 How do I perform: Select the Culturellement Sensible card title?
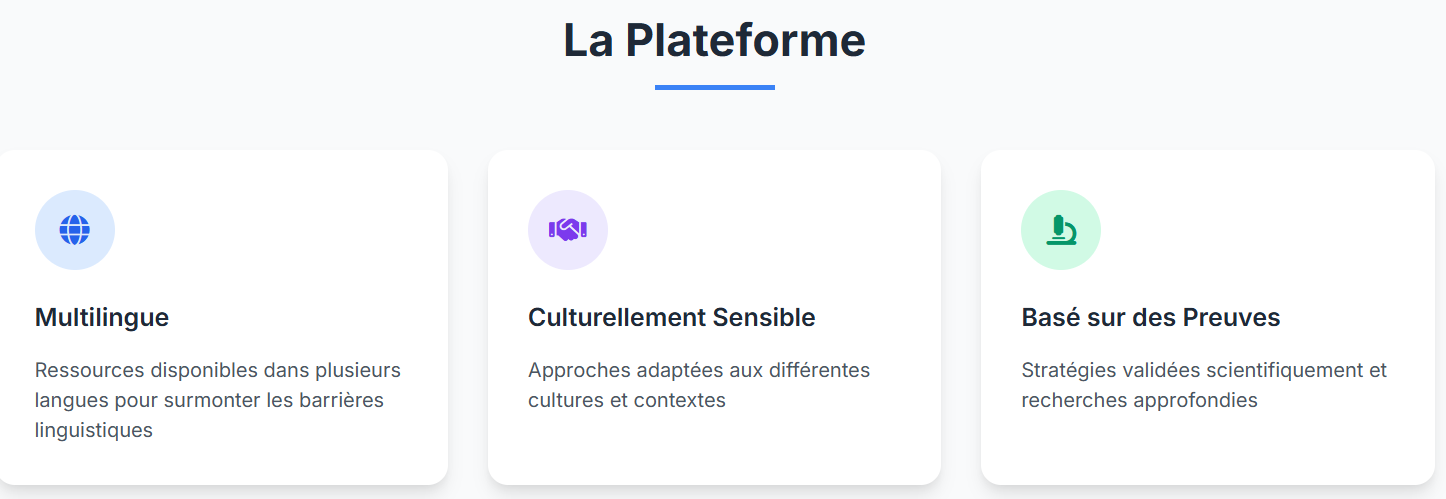coord(672,318)
